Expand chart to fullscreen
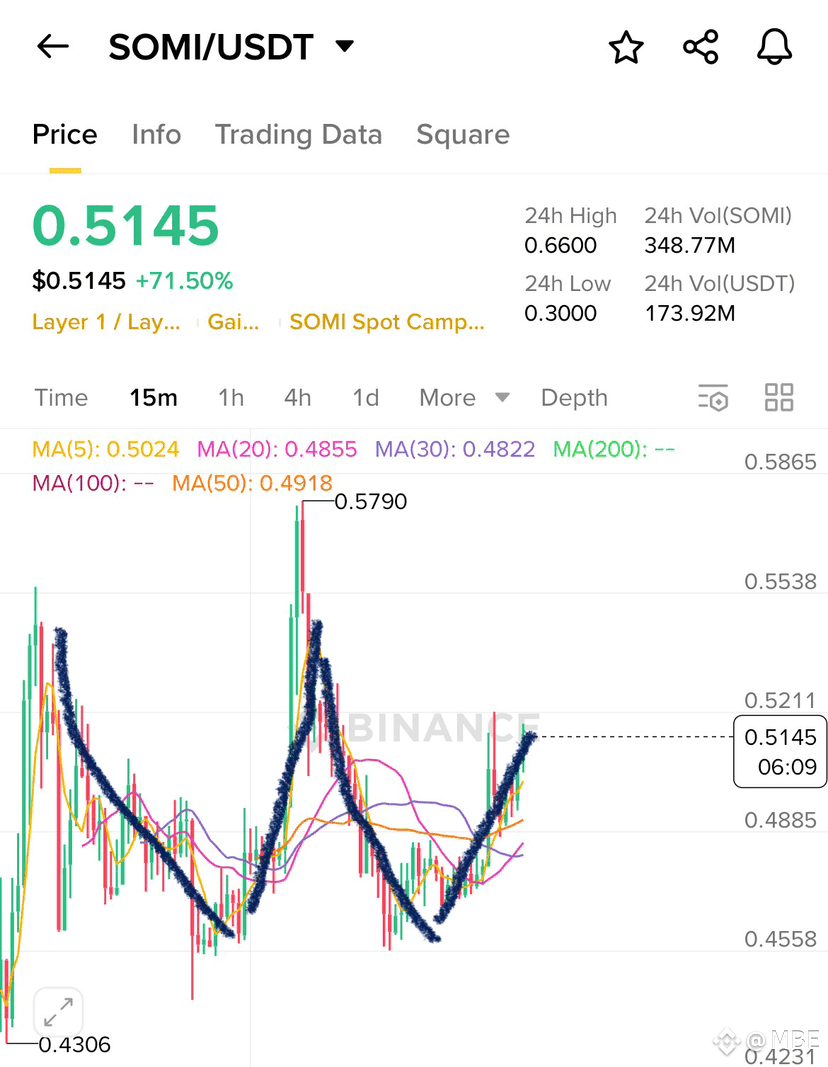Screen dimensions: 828x1067 (x=59, y=1012)
